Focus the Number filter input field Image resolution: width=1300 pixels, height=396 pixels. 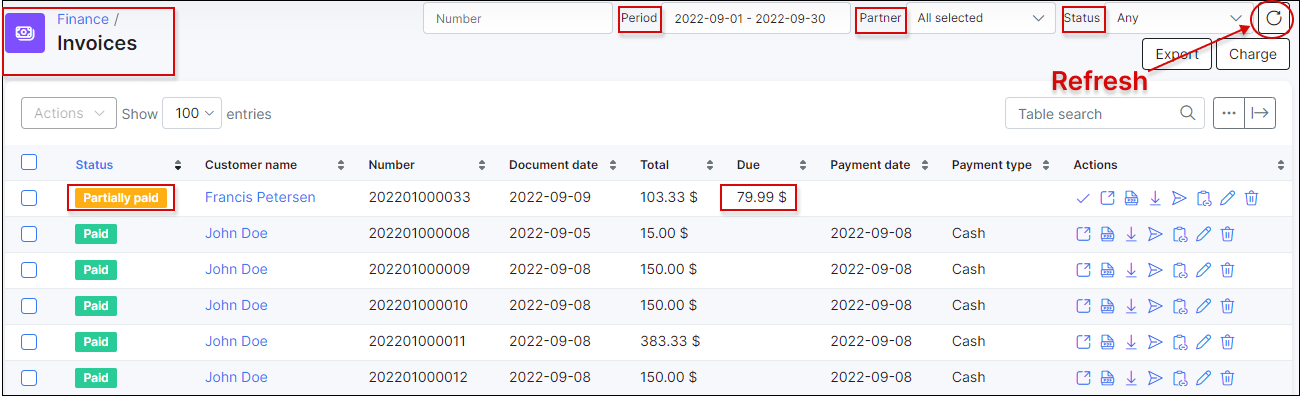[517, 18]
